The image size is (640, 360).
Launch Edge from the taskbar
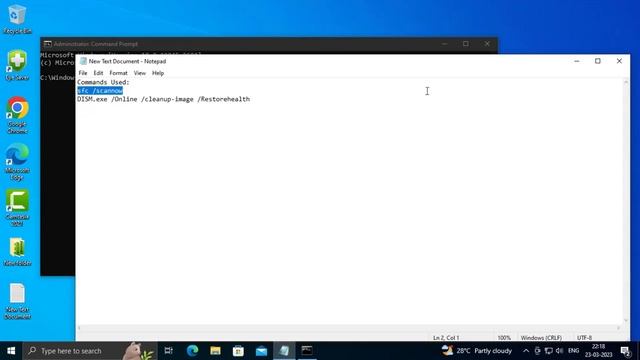(x=192, y=351)
